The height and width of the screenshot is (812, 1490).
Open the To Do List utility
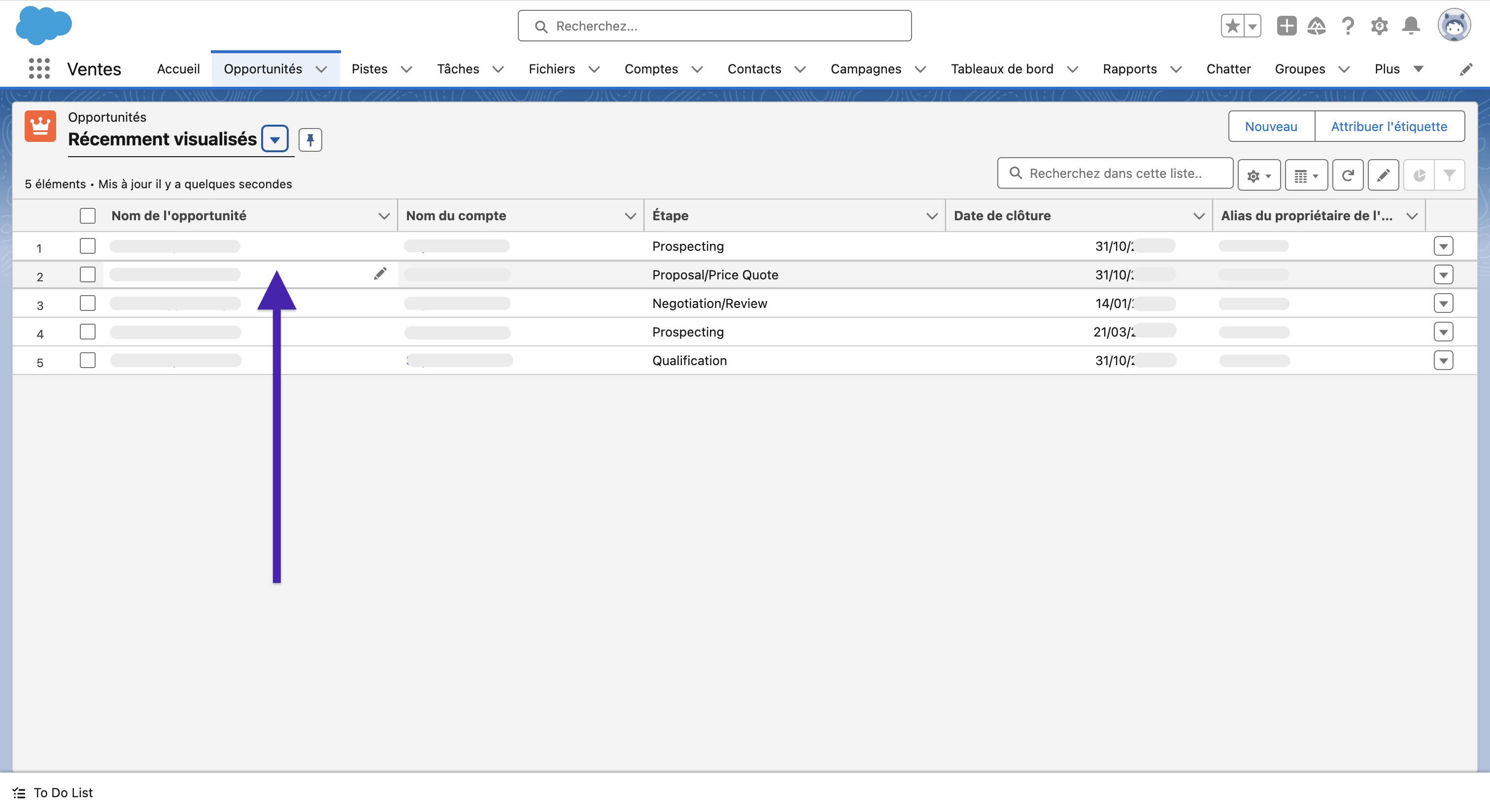point(53,792)
